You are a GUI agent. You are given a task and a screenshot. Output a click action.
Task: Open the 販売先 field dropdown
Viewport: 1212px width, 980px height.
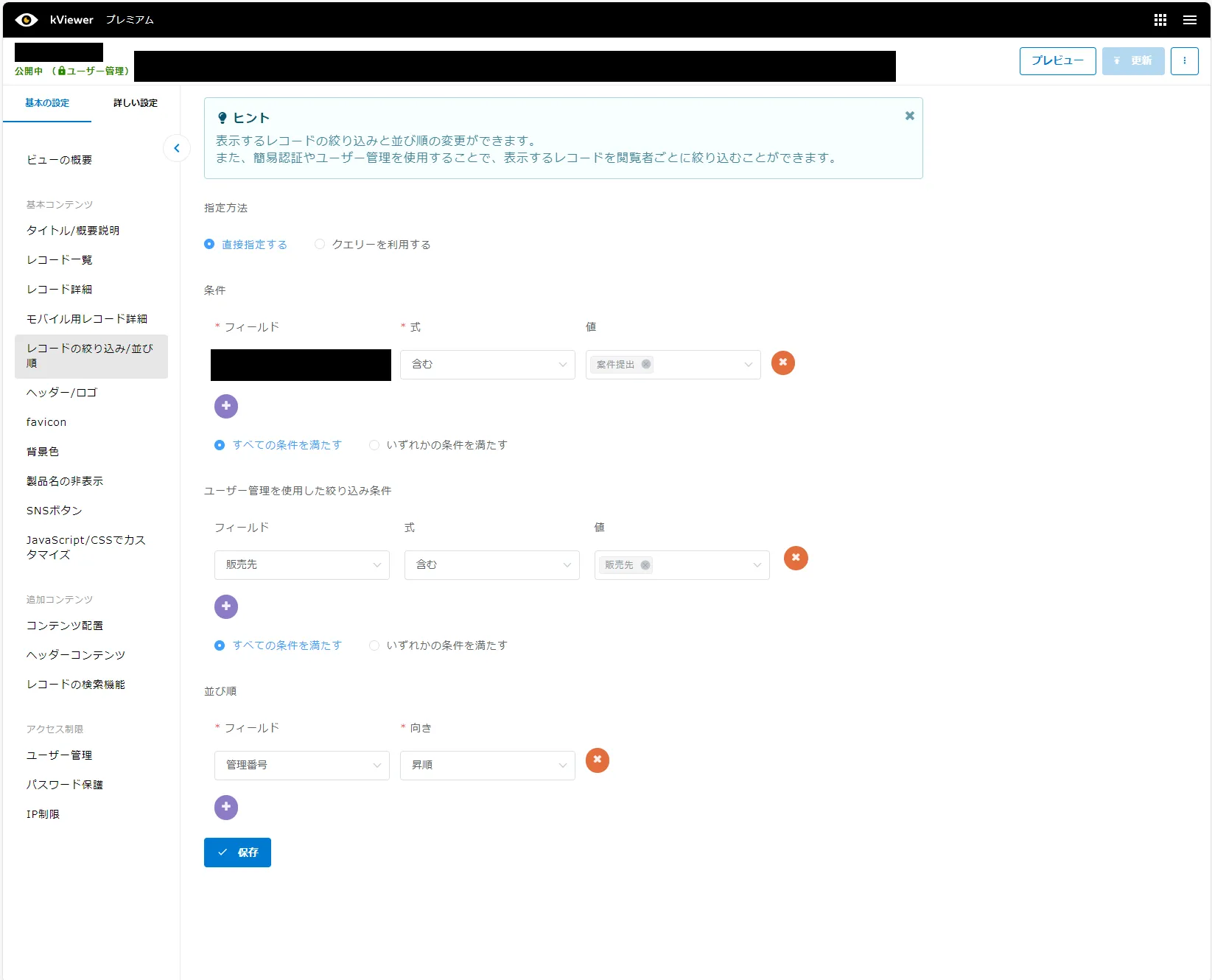tap(301, 564)
